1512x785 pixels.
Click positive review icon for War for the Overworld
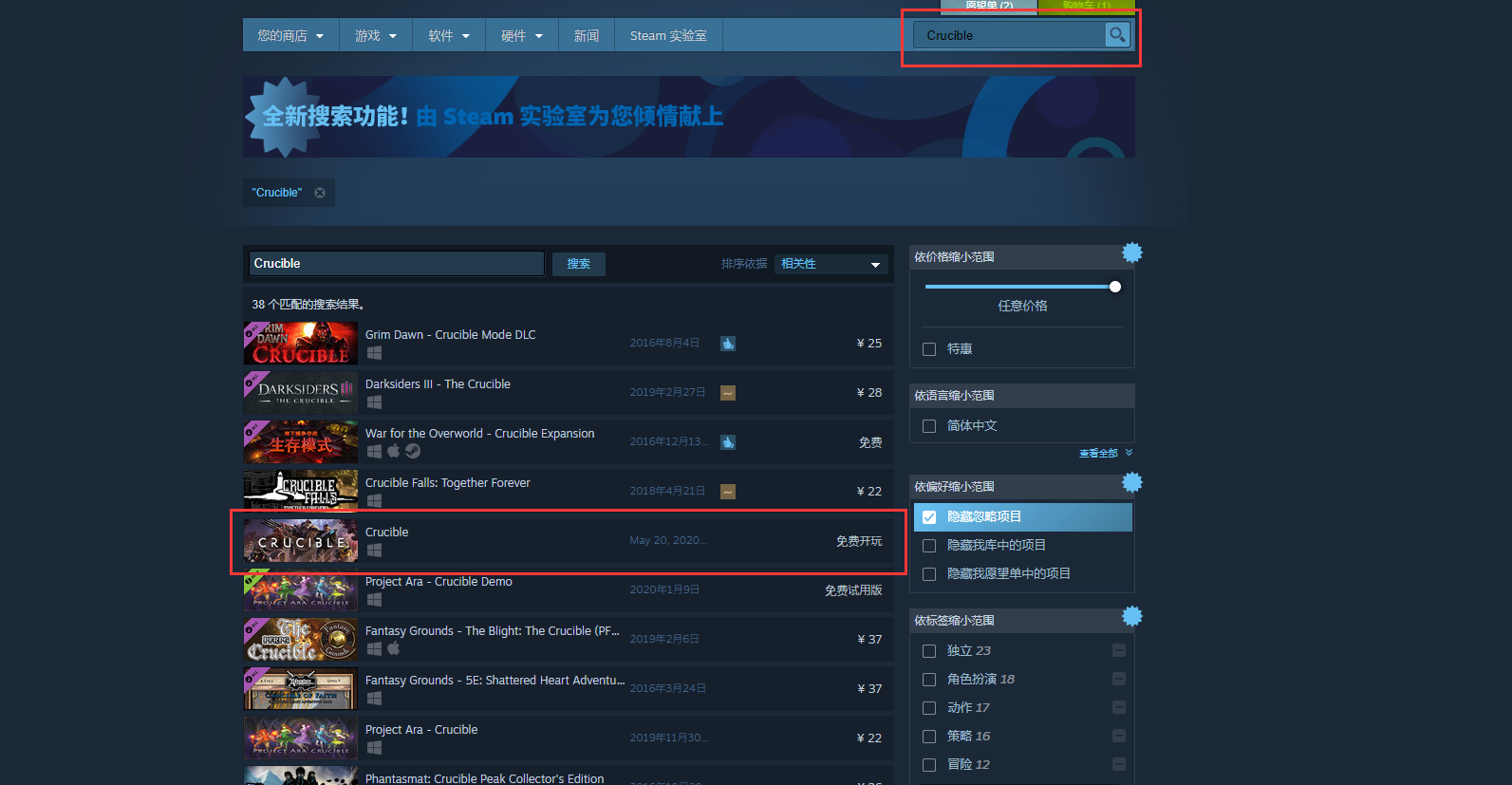728,442
